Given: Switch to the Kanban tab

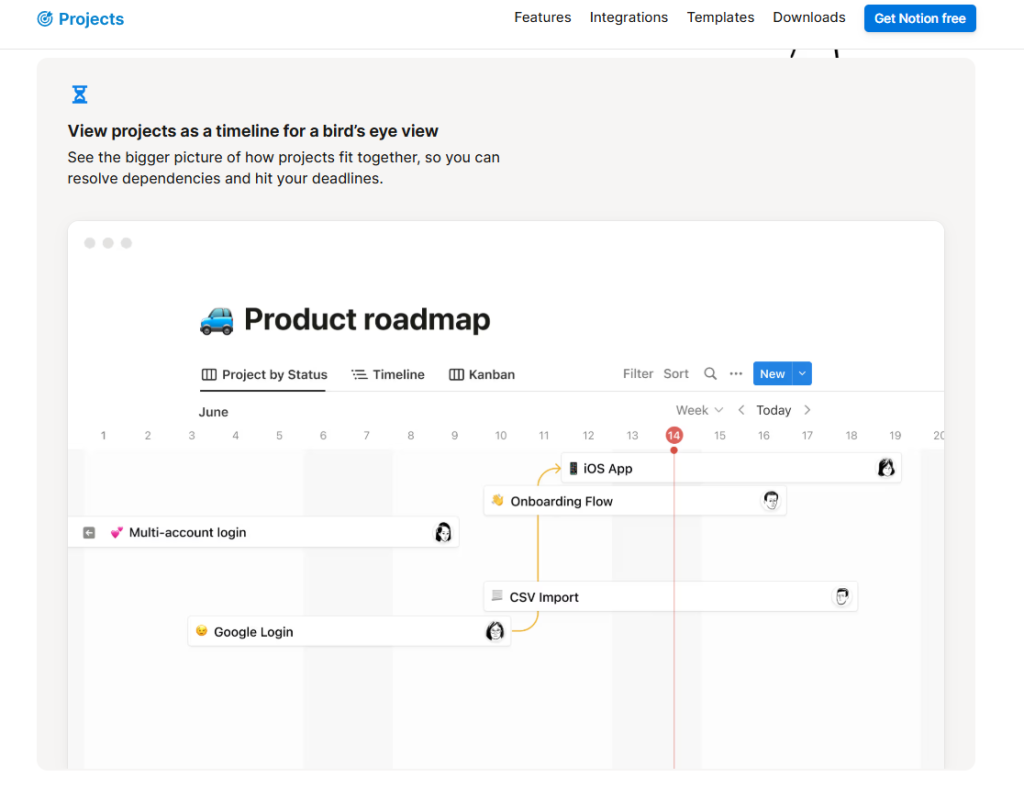Looking at the screenshot, I should (x=482, y=375).
